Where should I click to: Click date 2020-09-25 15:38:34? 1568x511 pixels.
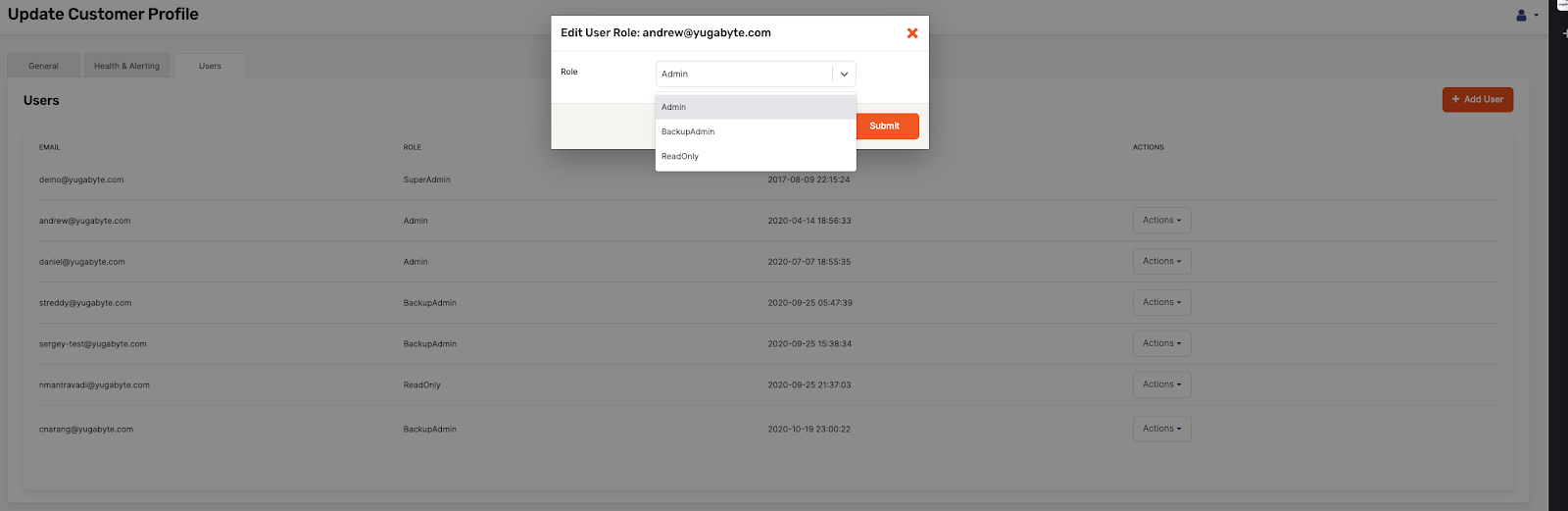(809, 344)
